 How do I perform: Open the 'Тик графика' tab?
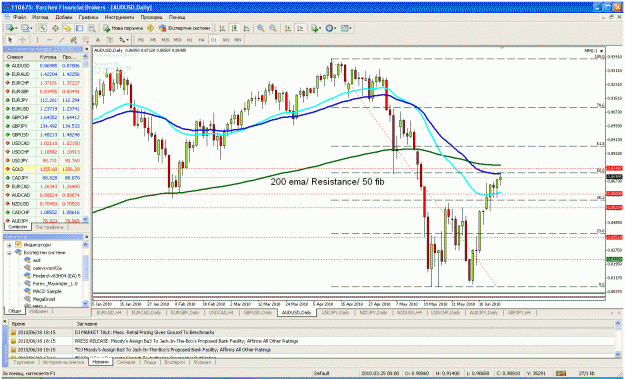[x=49, y=227]
